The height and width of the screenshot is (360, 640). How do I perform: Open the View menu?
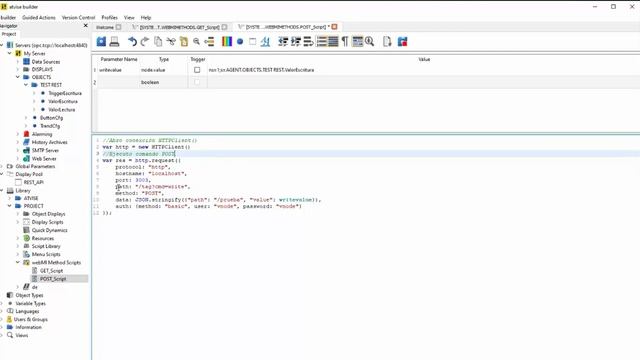coord(129,18)
